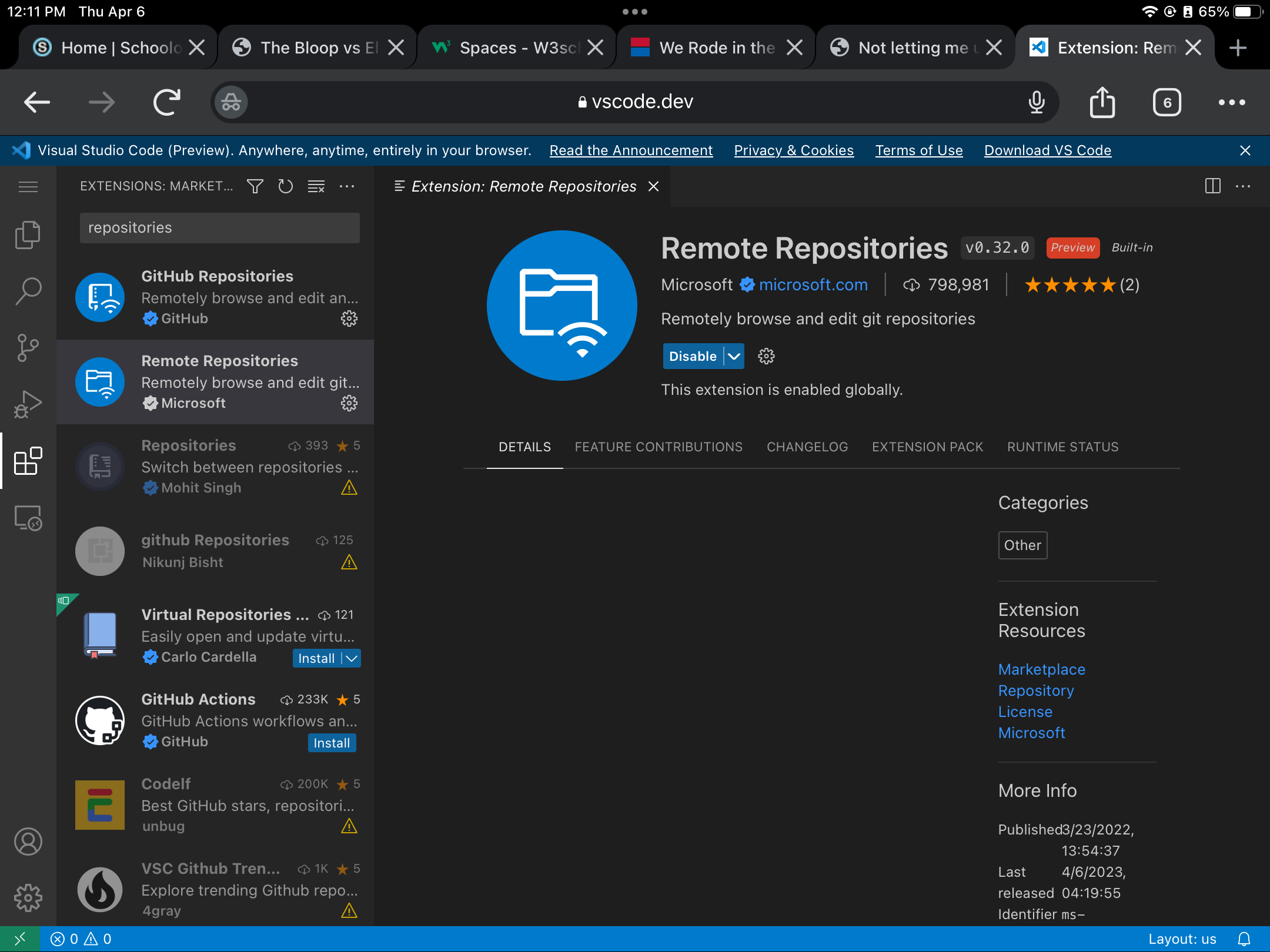Open more actions menu for extensions panel

coord(347,186)
